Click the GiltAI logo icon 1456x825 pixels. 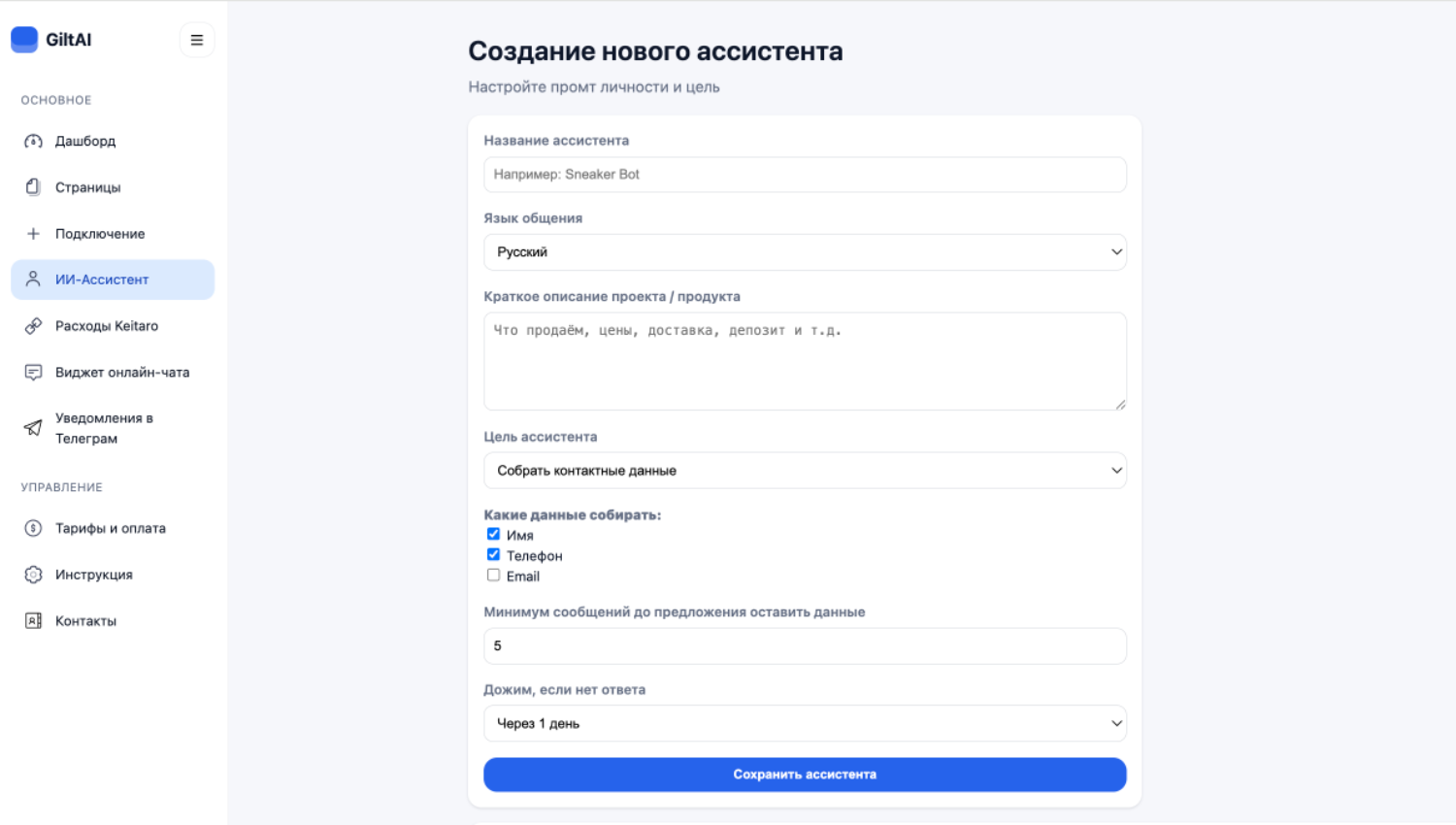coord(24,40)
